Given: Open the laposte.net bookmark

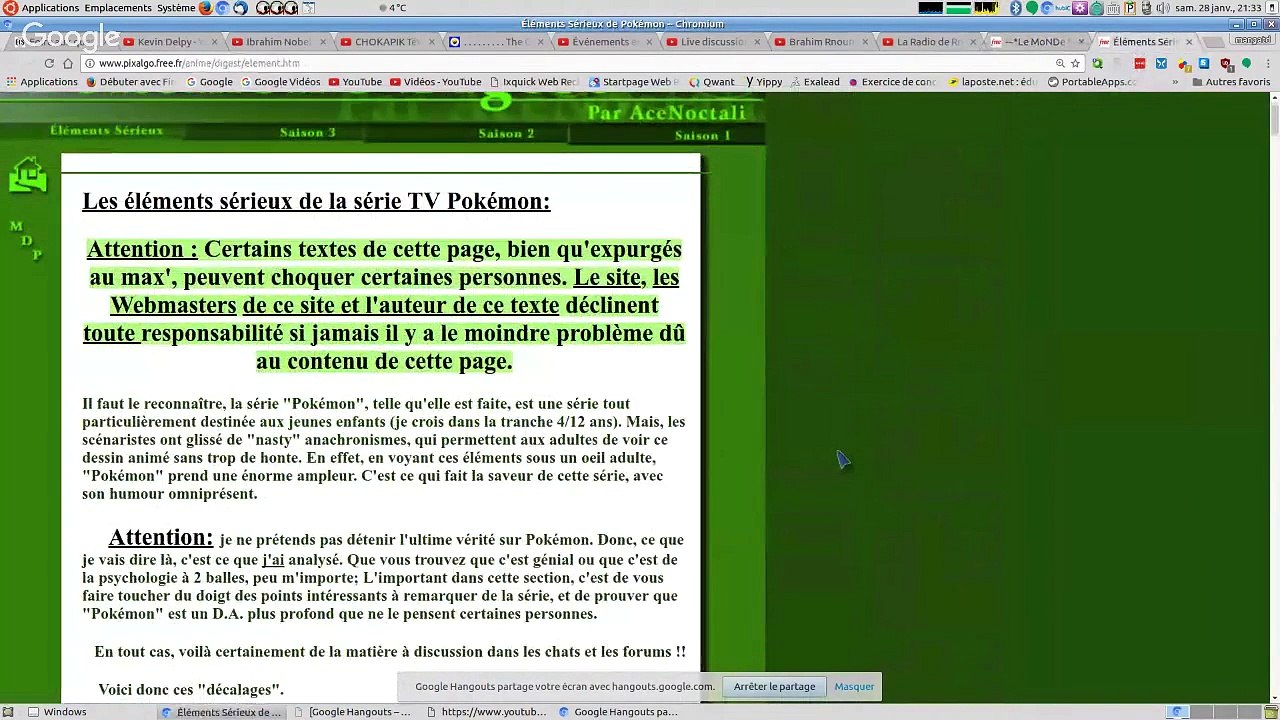Looking at the screenshot, I should point(992,82).
